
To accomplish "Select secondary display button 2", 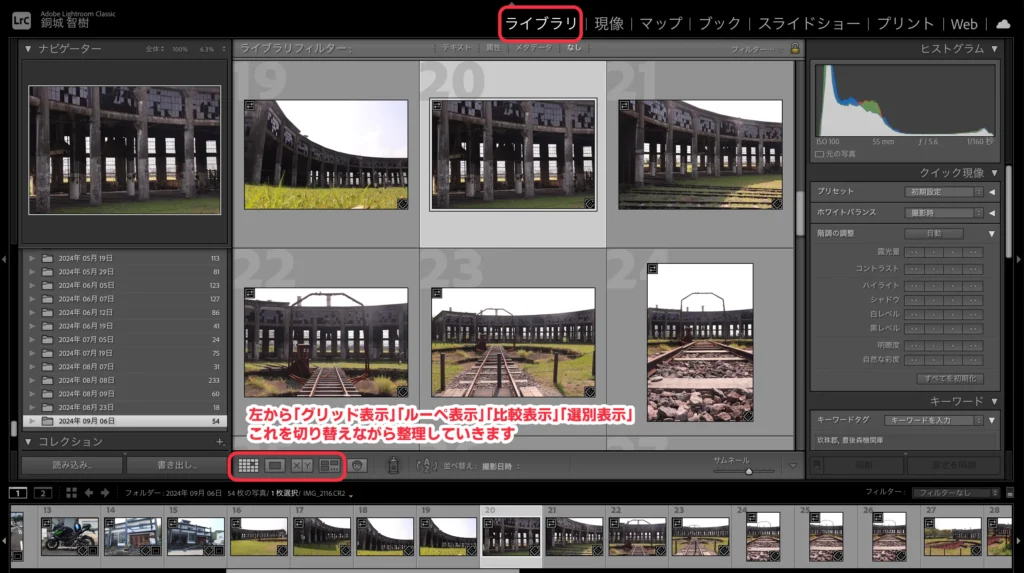I will [x=42, y=493].
